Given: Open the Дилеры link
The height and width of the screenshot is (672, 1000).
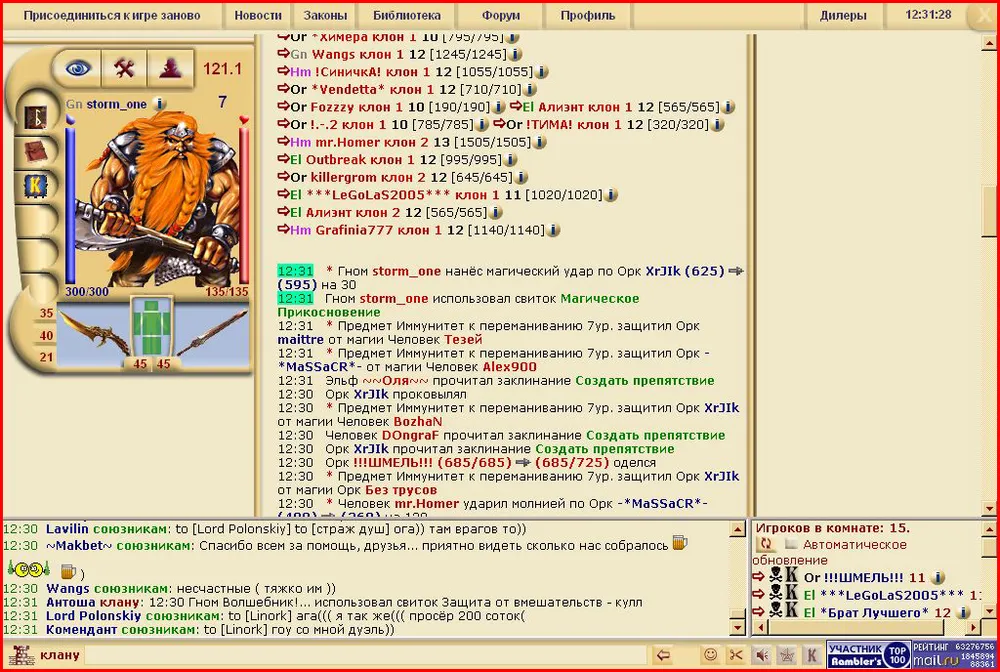Looking at the screenshot, I should 843,16.
